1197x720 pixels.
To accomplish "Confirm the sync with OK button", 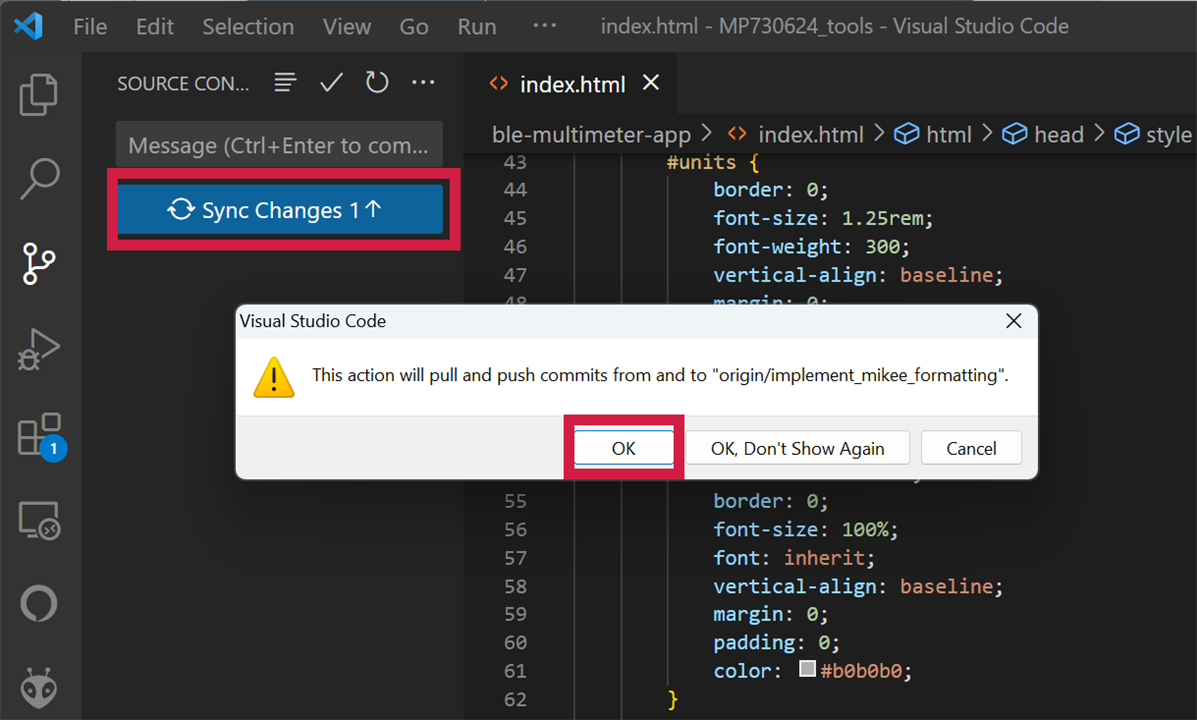I will point(624,448).
